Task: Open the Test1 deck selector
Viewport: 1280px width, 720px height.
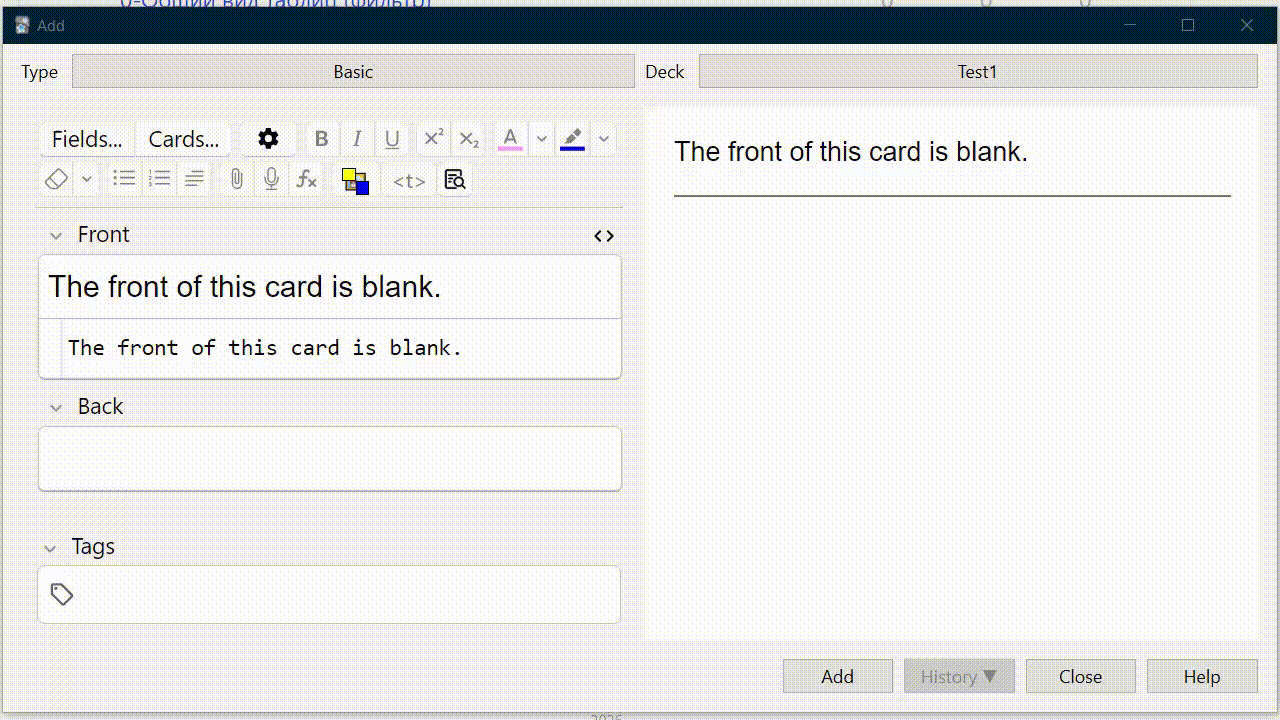Action: pos(977,72)
